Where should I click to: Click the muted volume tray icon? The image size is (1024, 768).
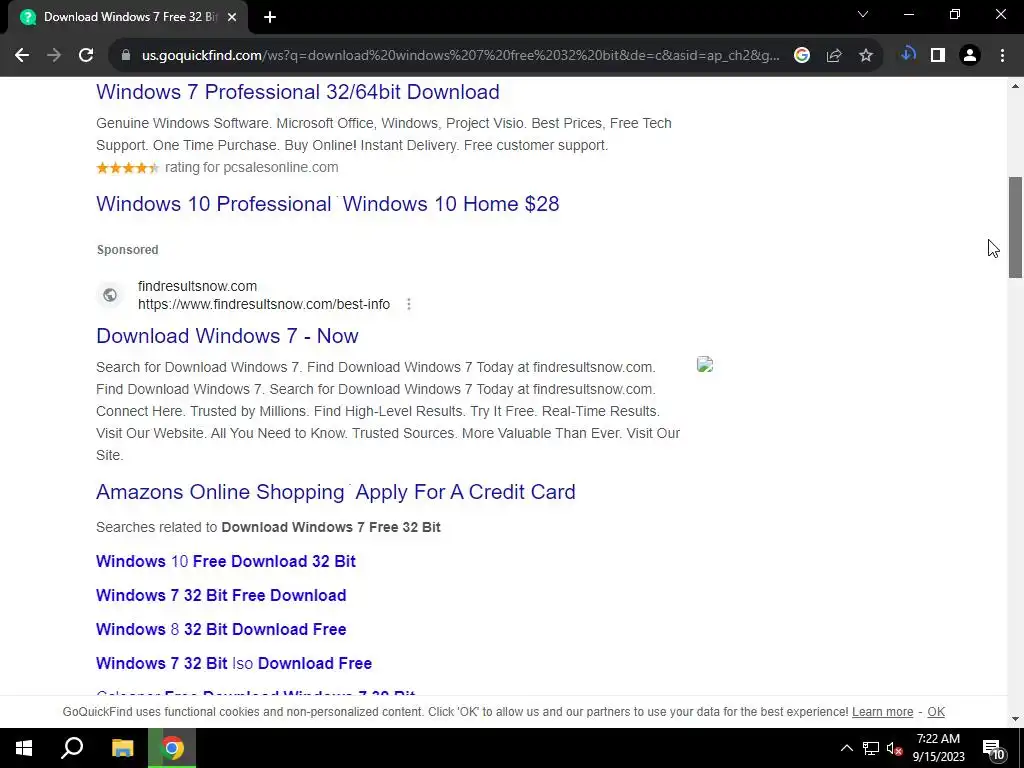895,748
